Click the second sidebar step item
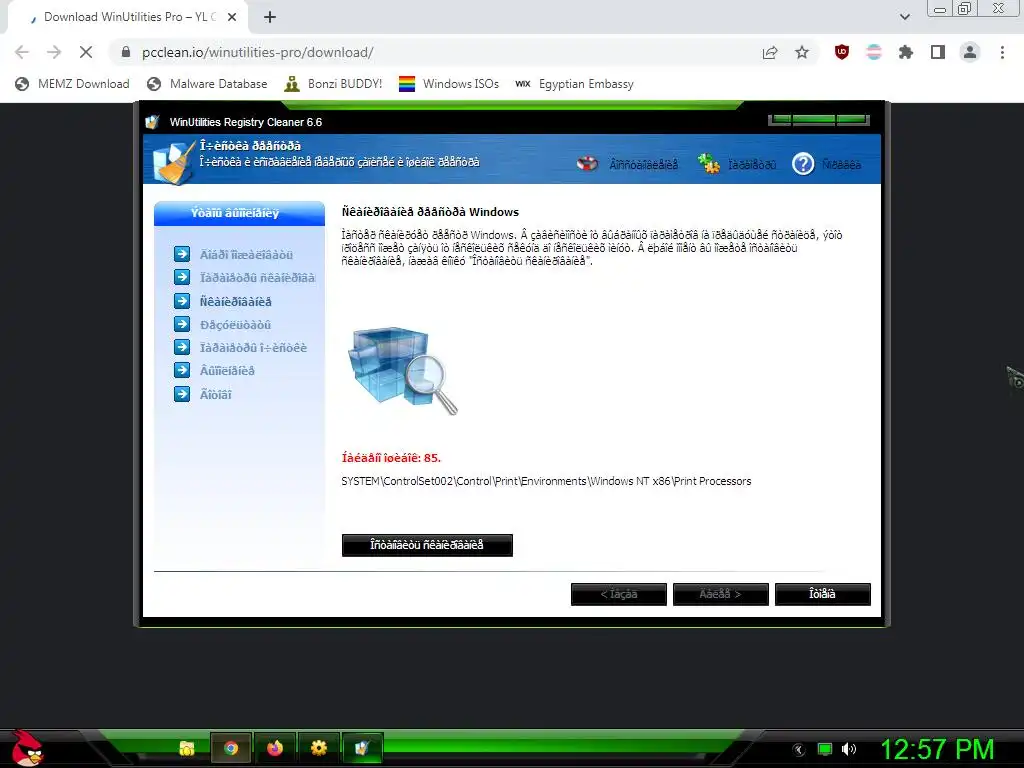This screenshot has width=1024, height=768. [x=244, y=278]
